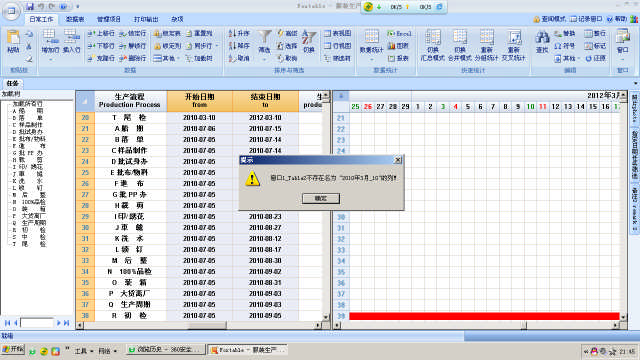Click the 删除行 delete-row icon

tap(123, 58)
